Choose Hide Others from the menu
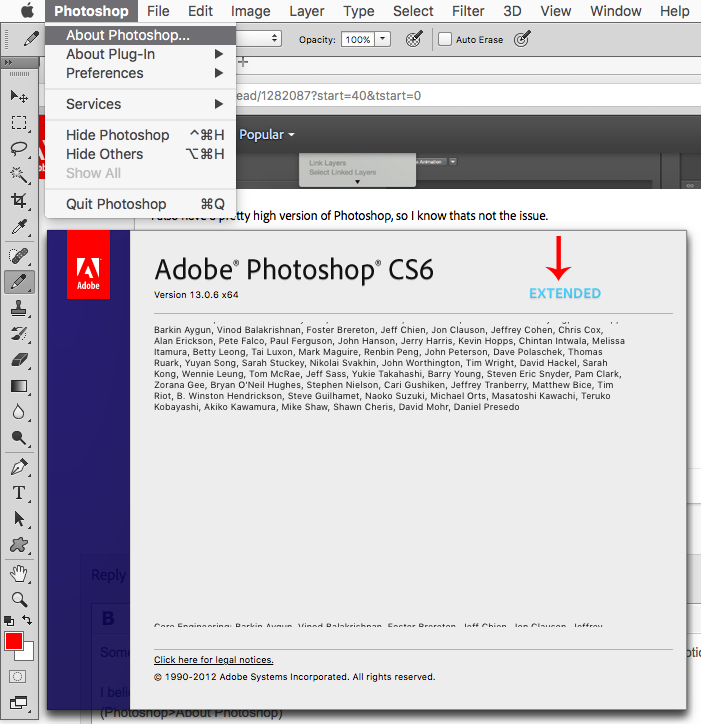Image resolution: width=701 pixels, height=724 pixels. click(140, 154)
